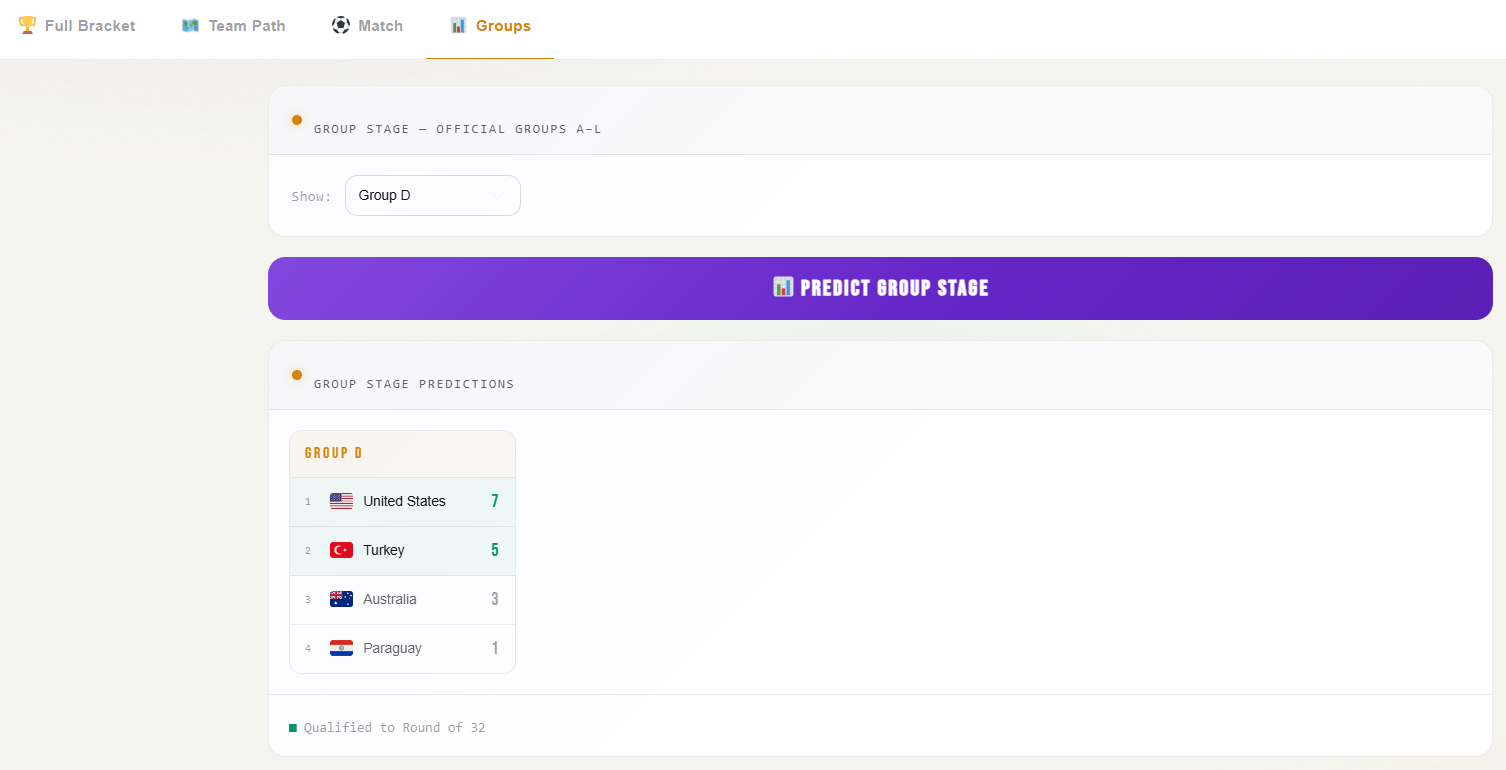
Task: Click the soccer ball icon on Match tab
Action: point(341,25)
